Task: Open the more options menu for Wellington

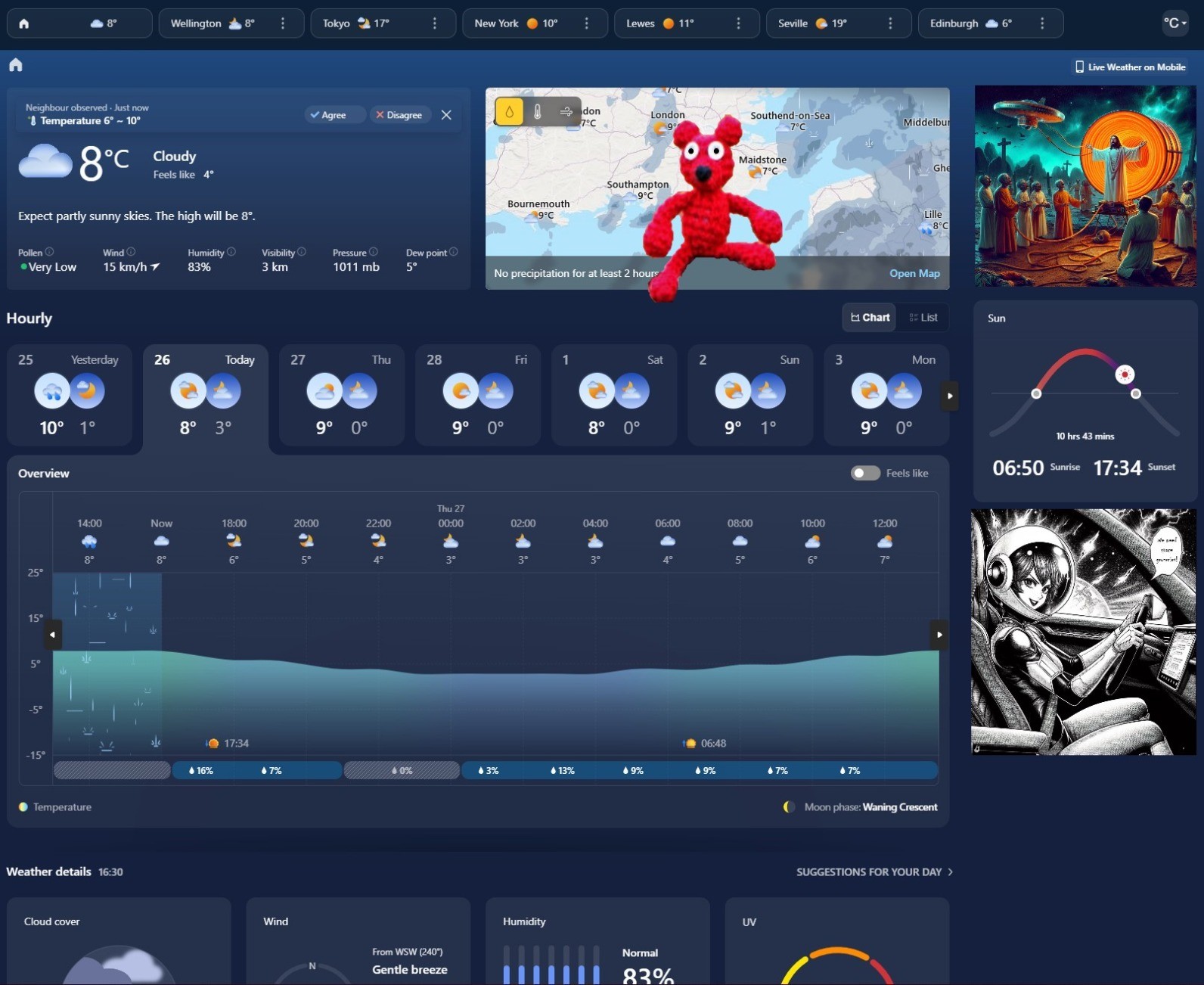Action: point(283,23)
